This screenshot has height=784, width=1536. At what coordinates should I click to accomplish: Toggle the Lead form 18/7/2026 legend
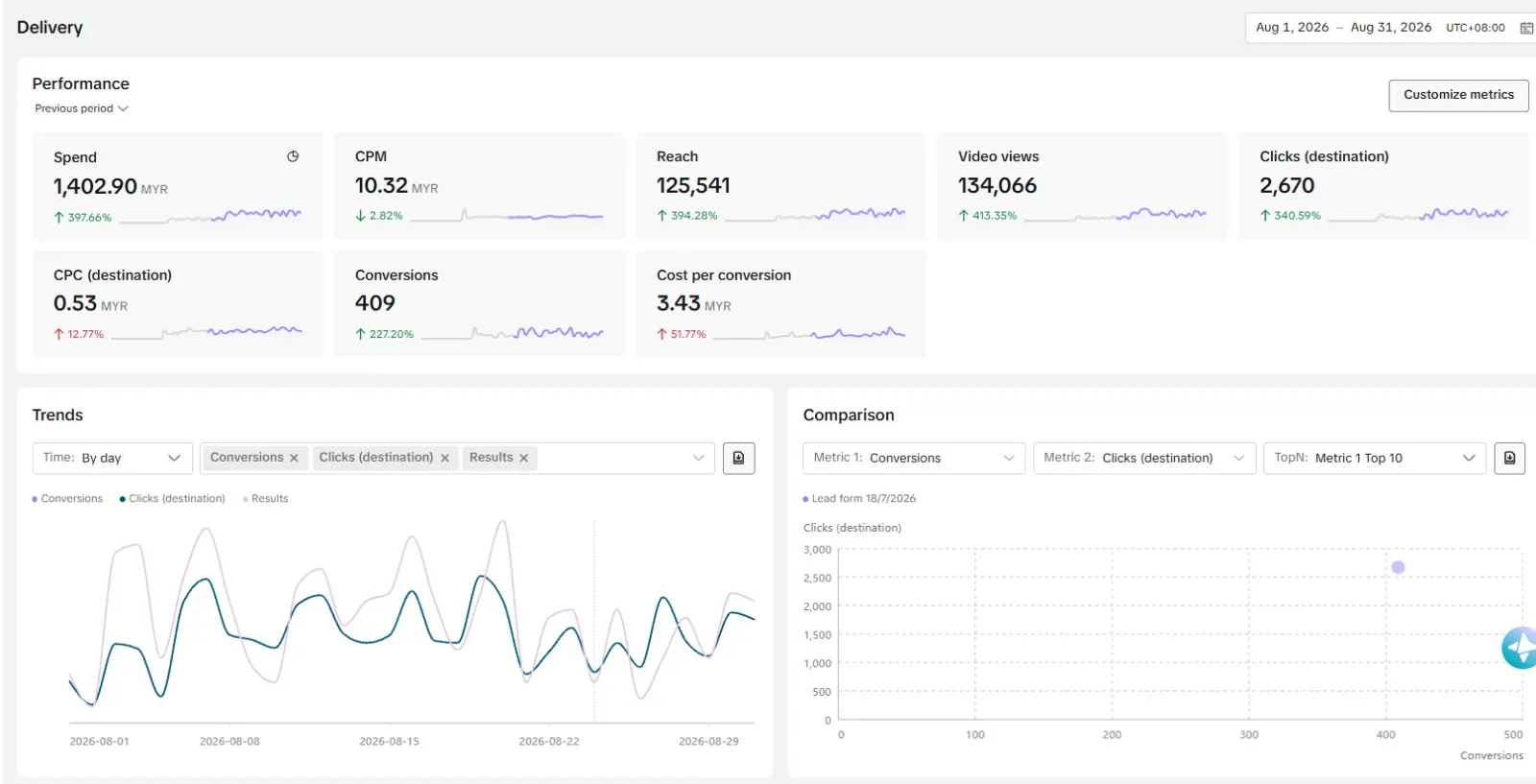click(859, 499)
